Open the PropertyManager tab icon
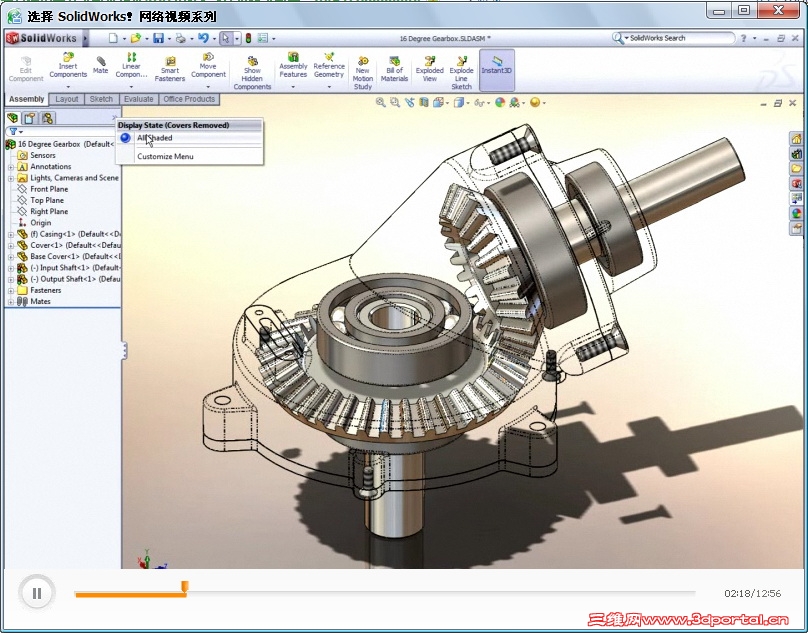Viewport: 808px width, 633px height. pyautogui.click(x=30, y=118)
